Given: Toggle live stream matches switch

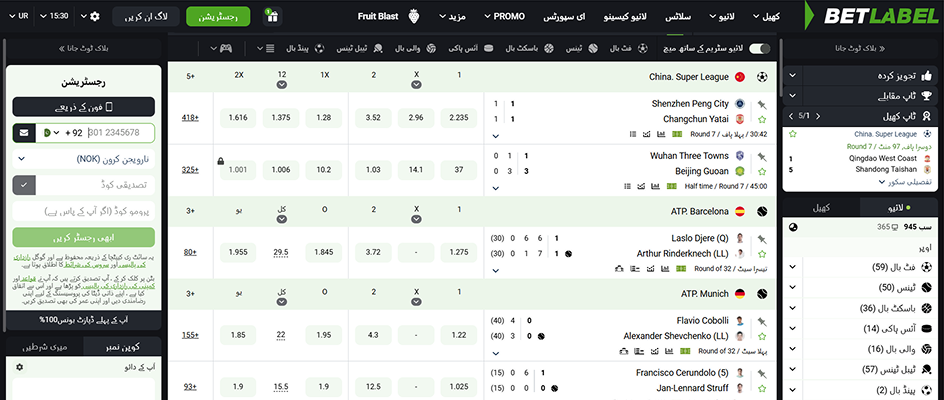Looking at the screenshot, I should pyautogui.click(x=759, y=48).
